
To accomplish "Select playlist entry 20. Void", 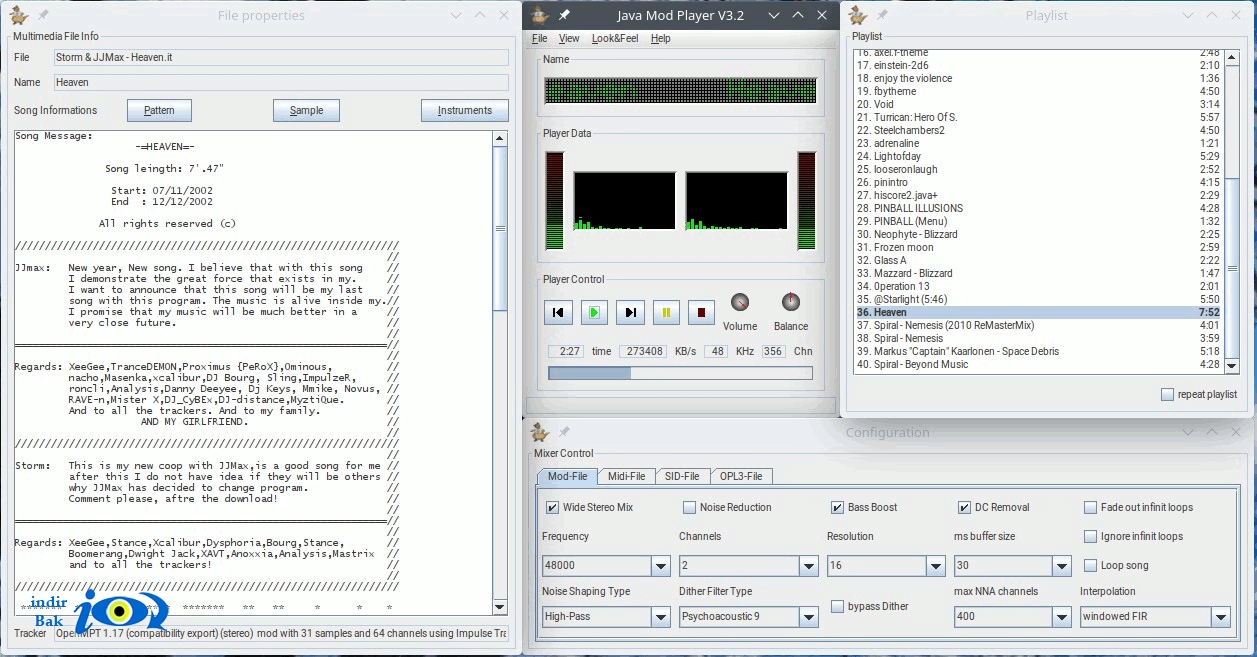I will click(1039, 104).
